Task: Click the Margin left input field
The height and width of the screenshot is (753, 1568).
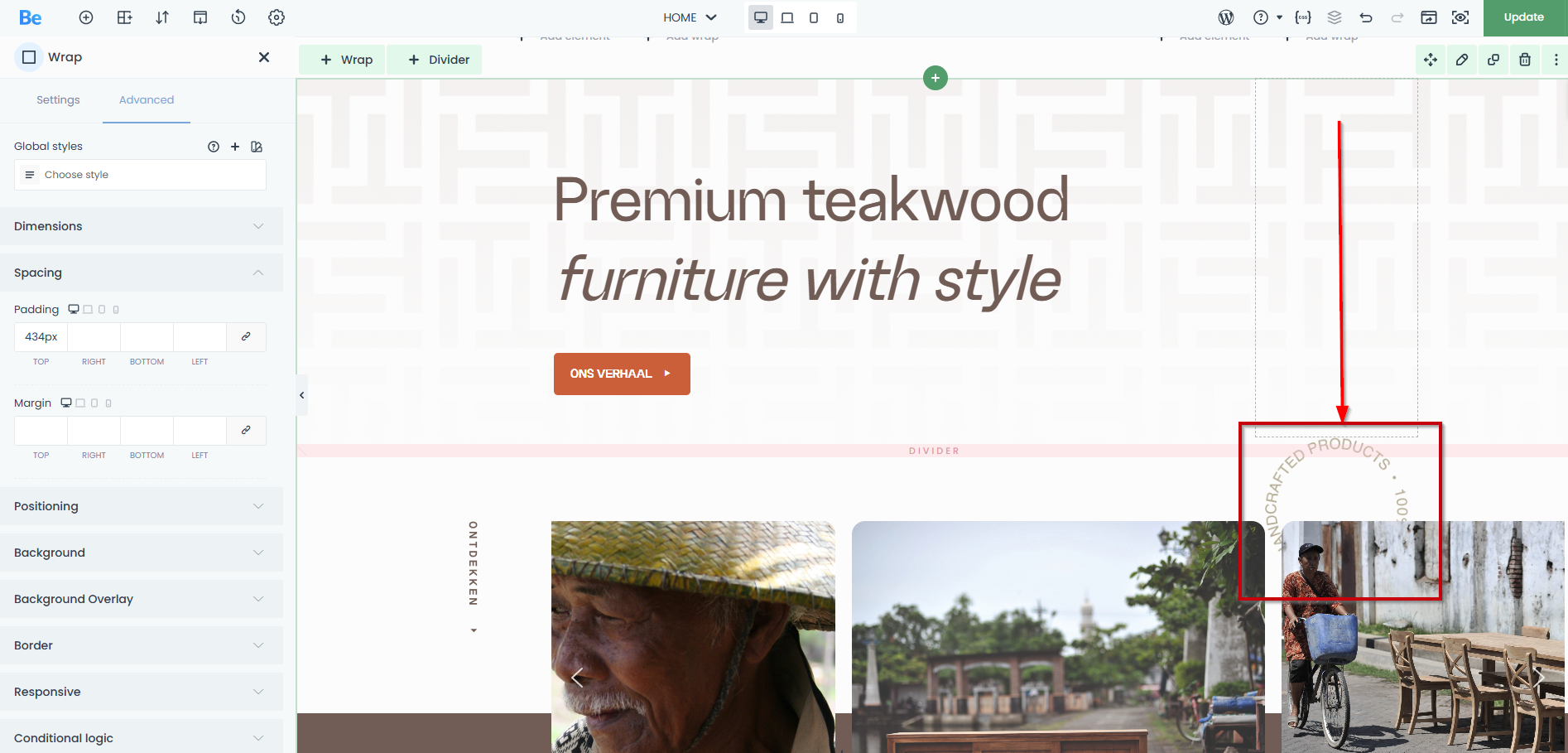Action: coord(200,431)
